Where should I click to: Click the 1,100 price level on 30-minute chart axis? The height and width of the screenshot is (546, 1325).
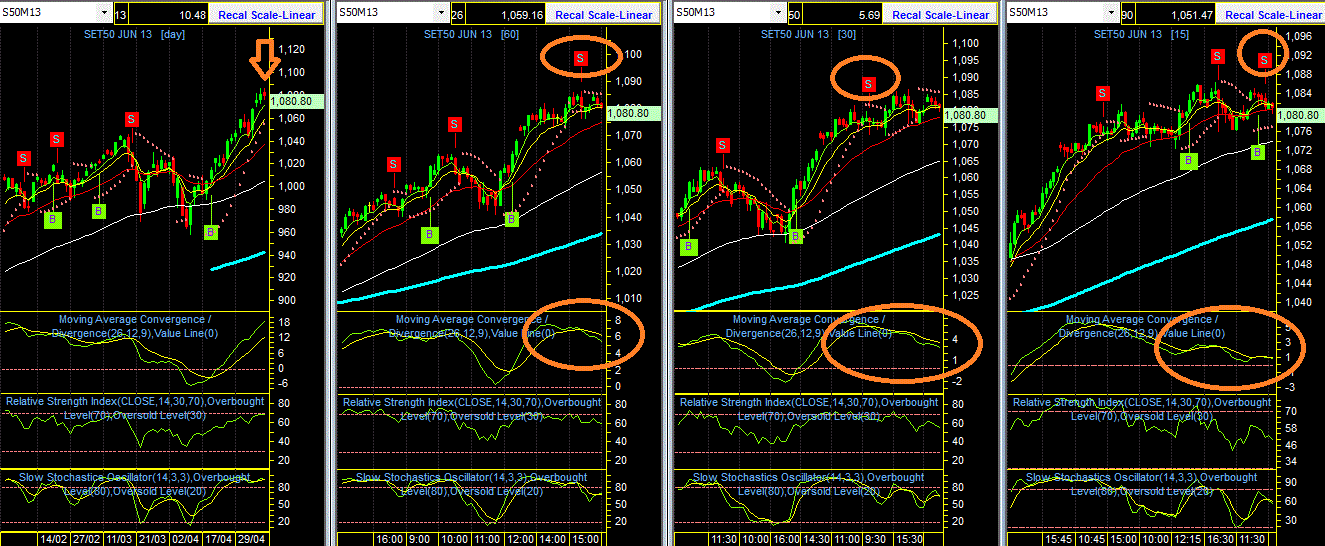pos(965,44)
